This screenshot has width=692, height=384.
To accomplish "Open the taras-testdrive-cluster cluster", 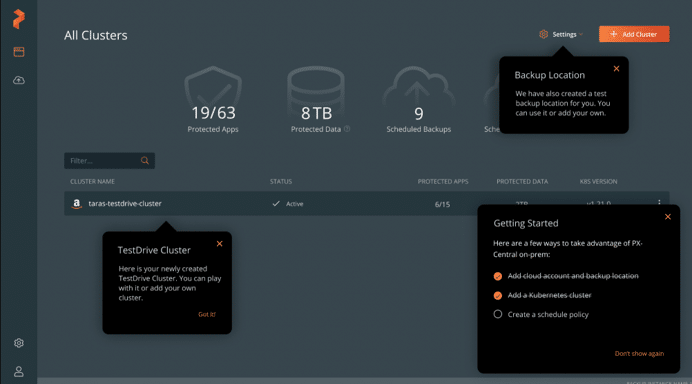I will coord(125,203).
